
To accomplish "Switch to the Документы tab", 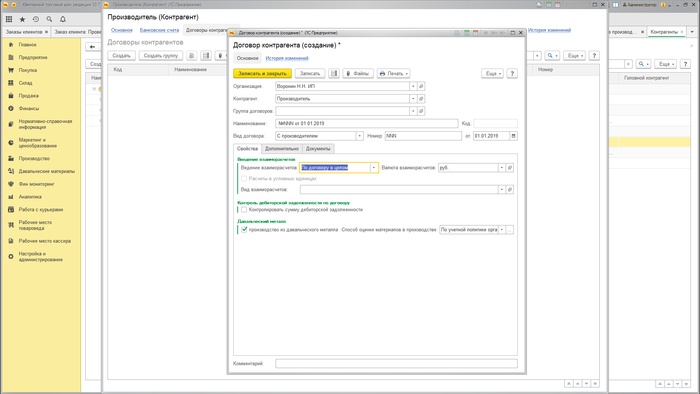I will (x=318, y=149).
